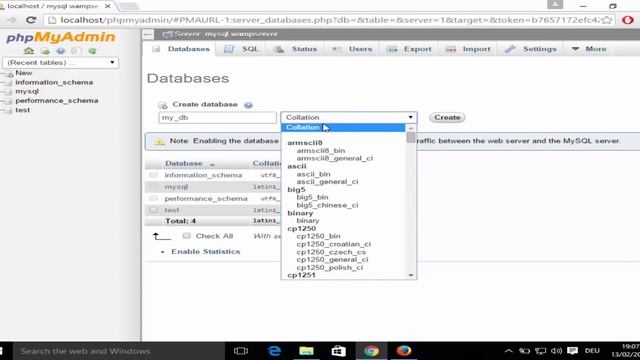Click the collation list scrollbar thumb
640x360 pixels.
tap(411, 138)
